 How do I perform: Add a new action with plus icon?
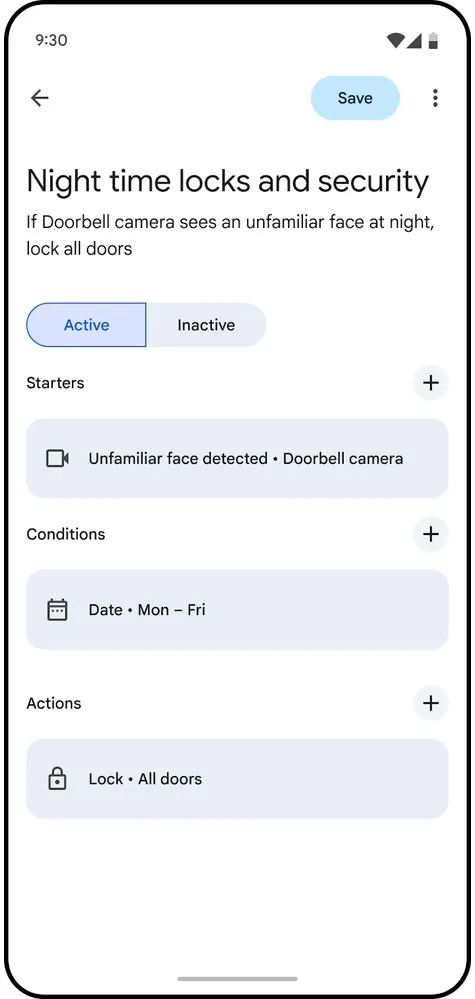click(431, 703)
